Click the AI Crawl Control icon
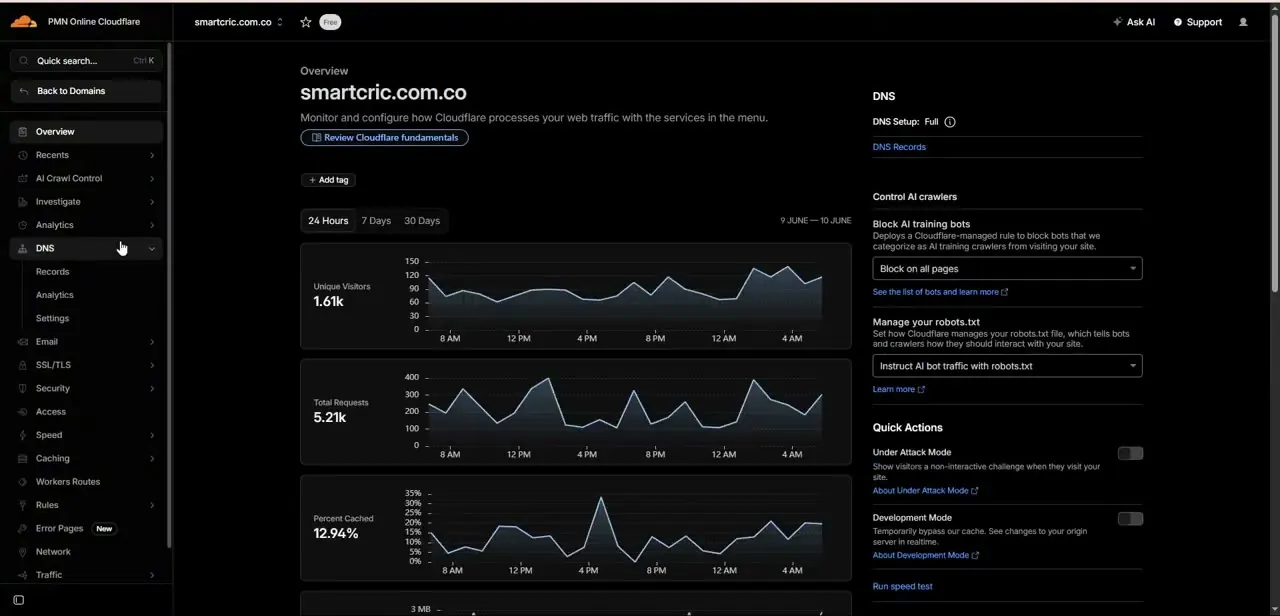1280x616 pixels. (x=23, y=178)
